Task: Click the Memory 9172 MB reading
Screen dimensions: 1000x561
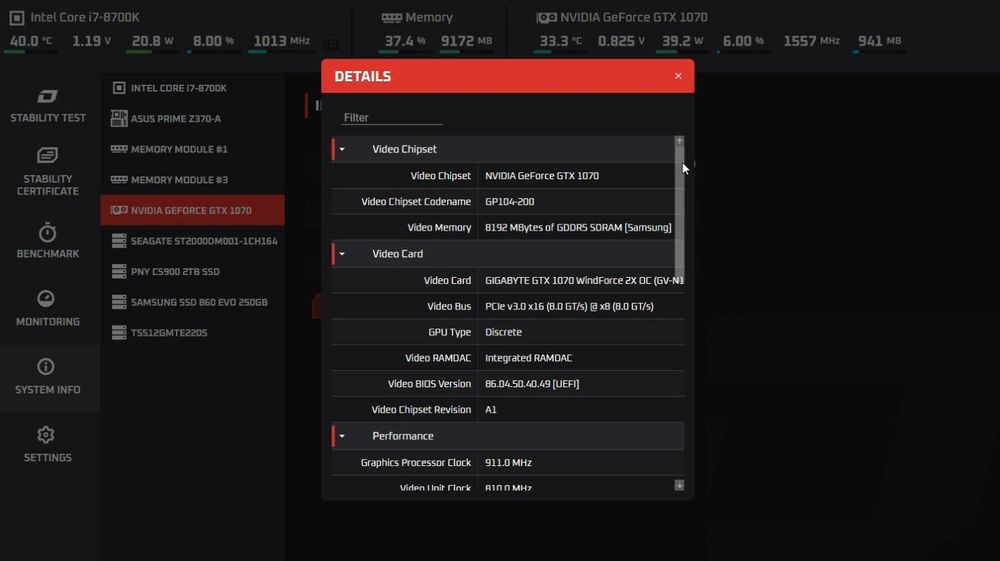Action: tap(466, 41)
